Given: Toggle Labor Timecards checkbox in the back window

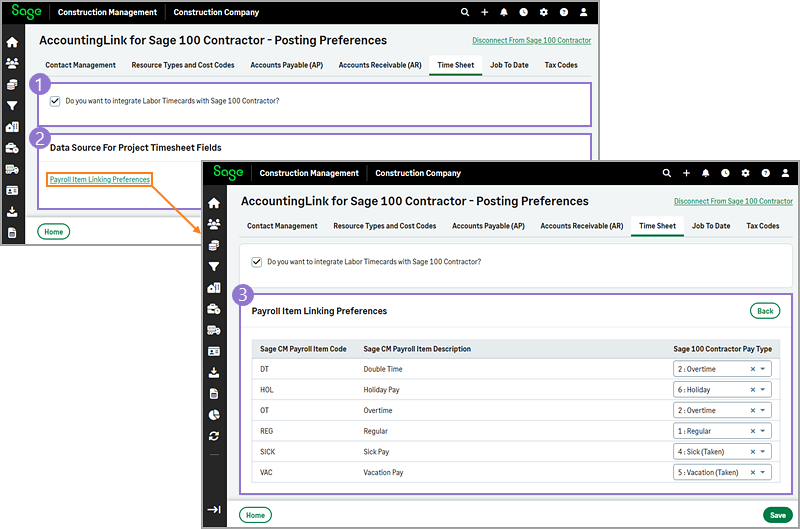Looking at the screenshot, I should pyautogui.click(x=55, y=101).
